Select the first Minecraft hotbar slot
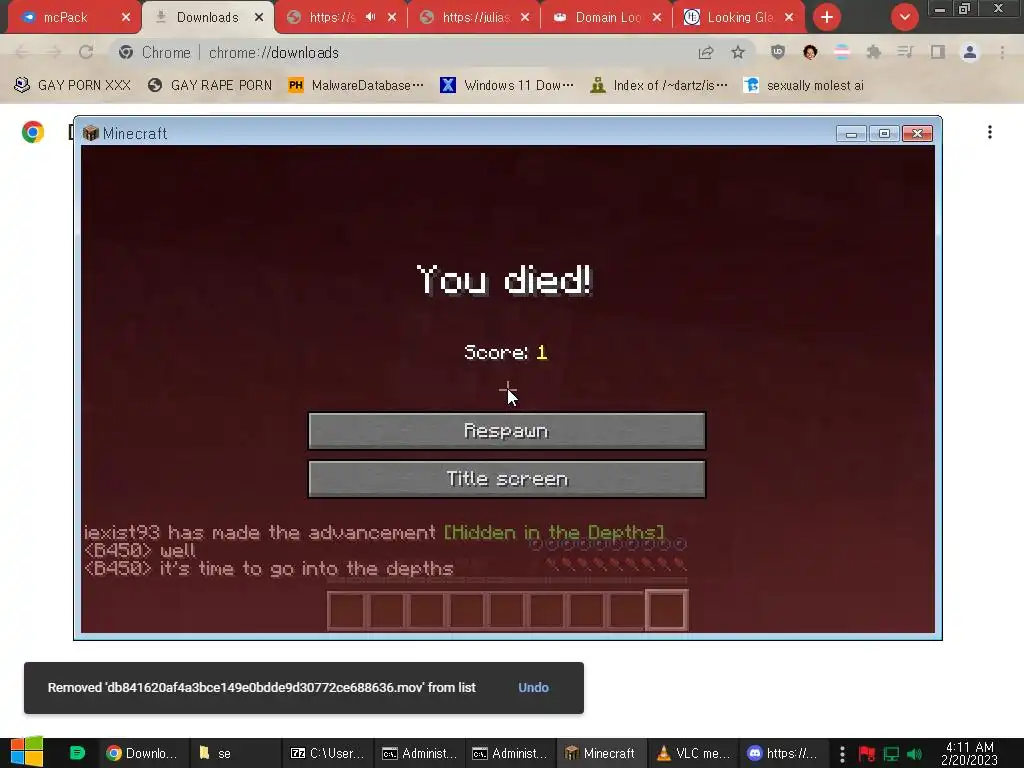This screenshot has height=768, width=1024. (x=346, y=611)
